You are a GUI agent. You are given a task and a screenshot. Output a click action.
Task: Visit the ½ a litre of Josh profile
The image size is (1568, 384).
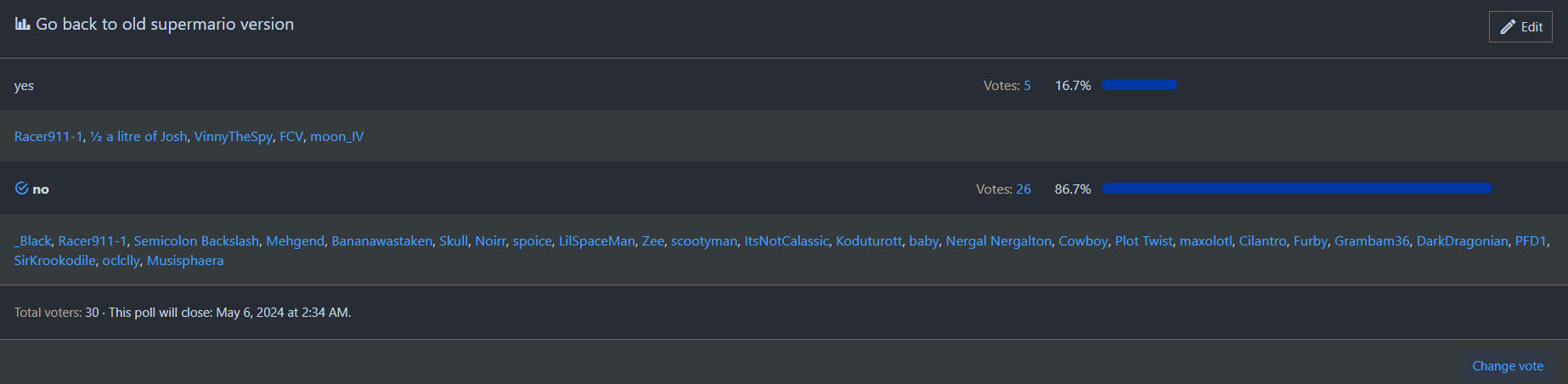pos(138,137)
